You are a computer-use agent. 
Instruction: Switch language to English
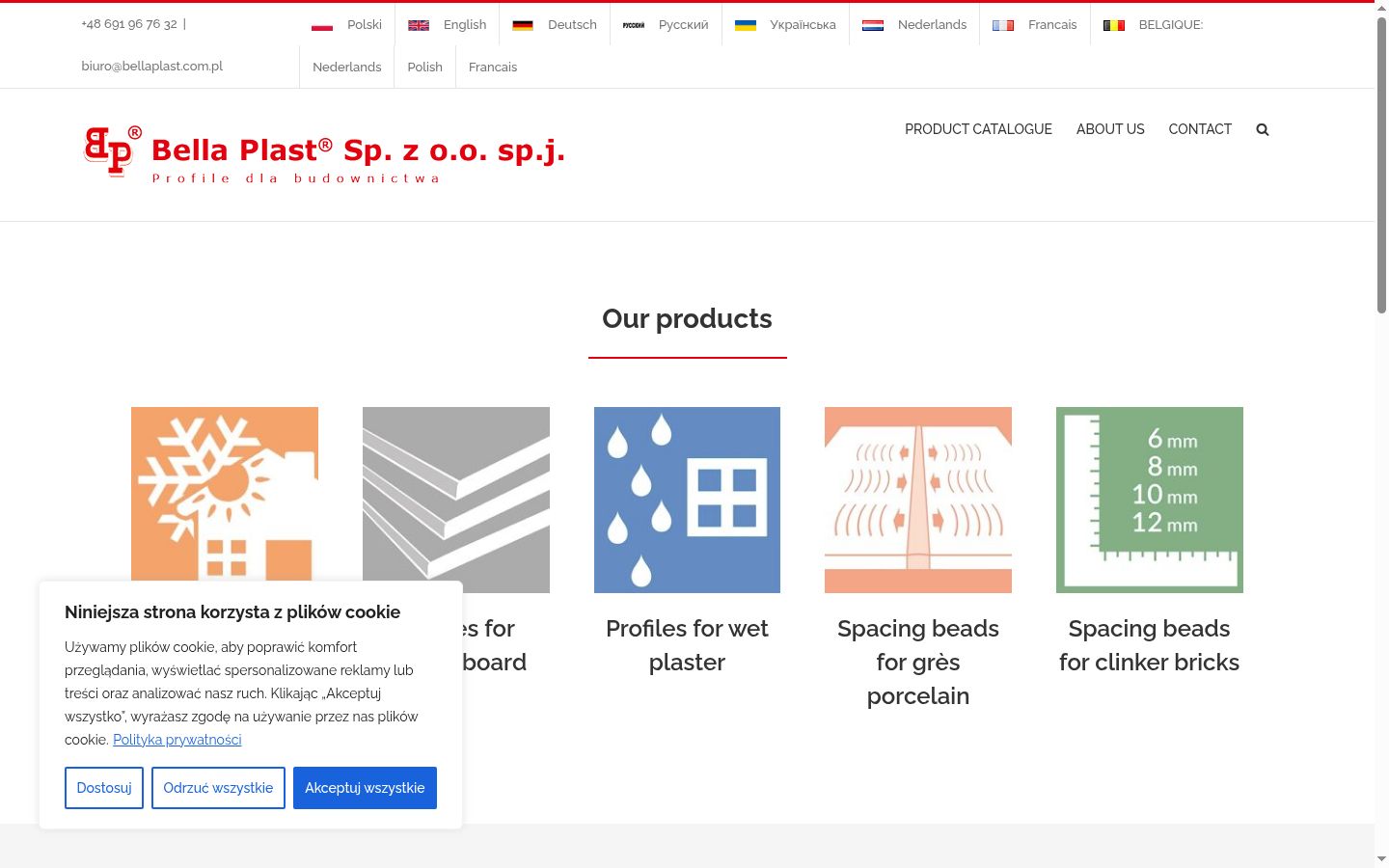(x=465, y=25)
